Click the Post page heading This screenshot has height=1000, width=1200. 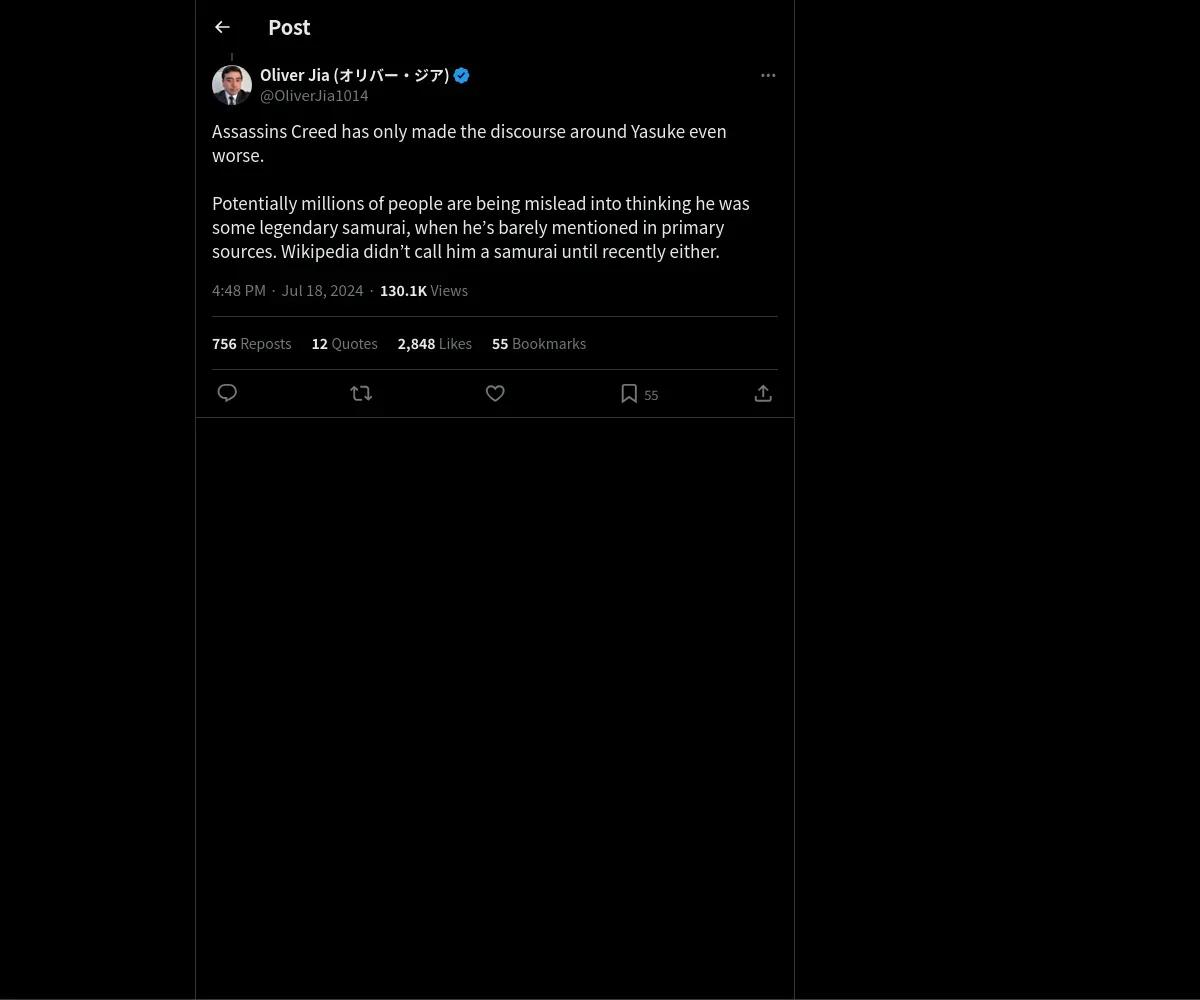[289, 27]
